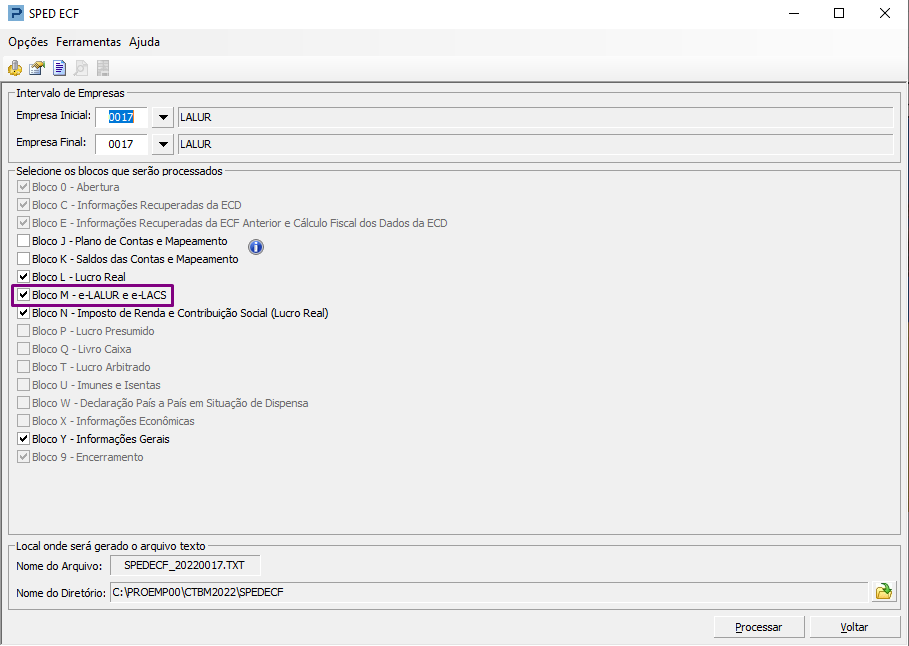Click Bloco C - Informações Recuperadas da ECD checkbox

(x=23, y=205)
